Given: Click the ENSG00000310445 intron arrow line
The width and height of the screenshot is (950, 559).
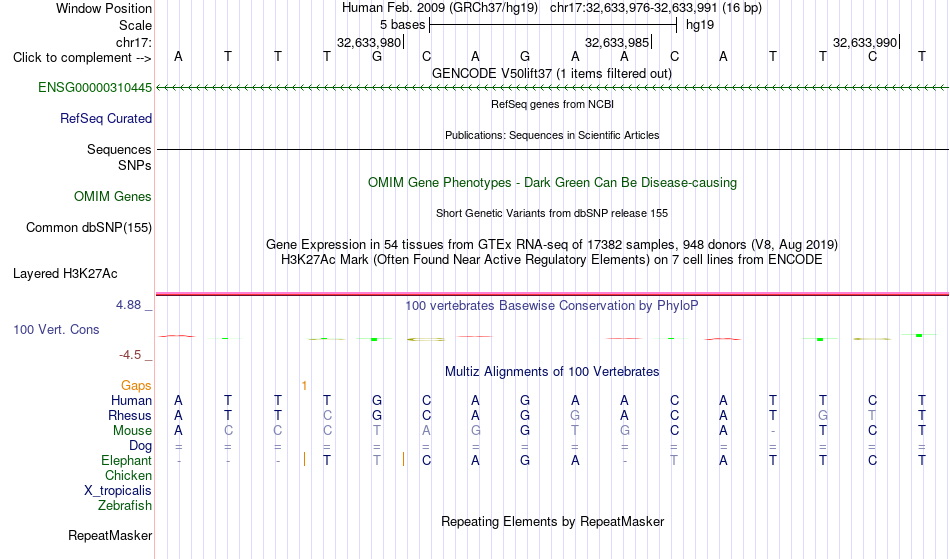Looking at the screenshot, I should [552, 88].
